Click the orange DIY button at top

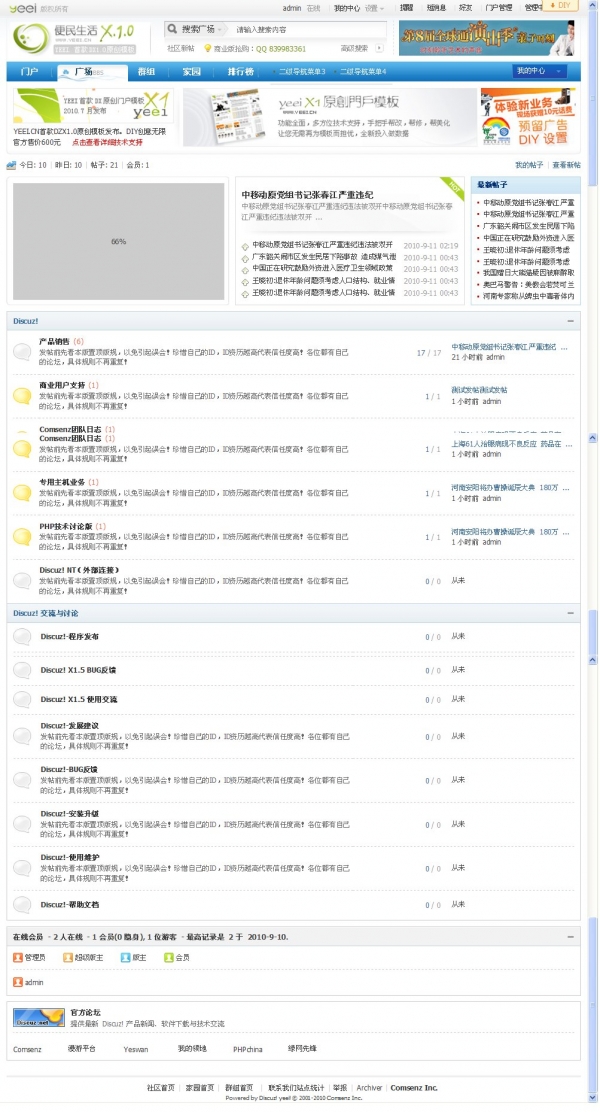560,5
